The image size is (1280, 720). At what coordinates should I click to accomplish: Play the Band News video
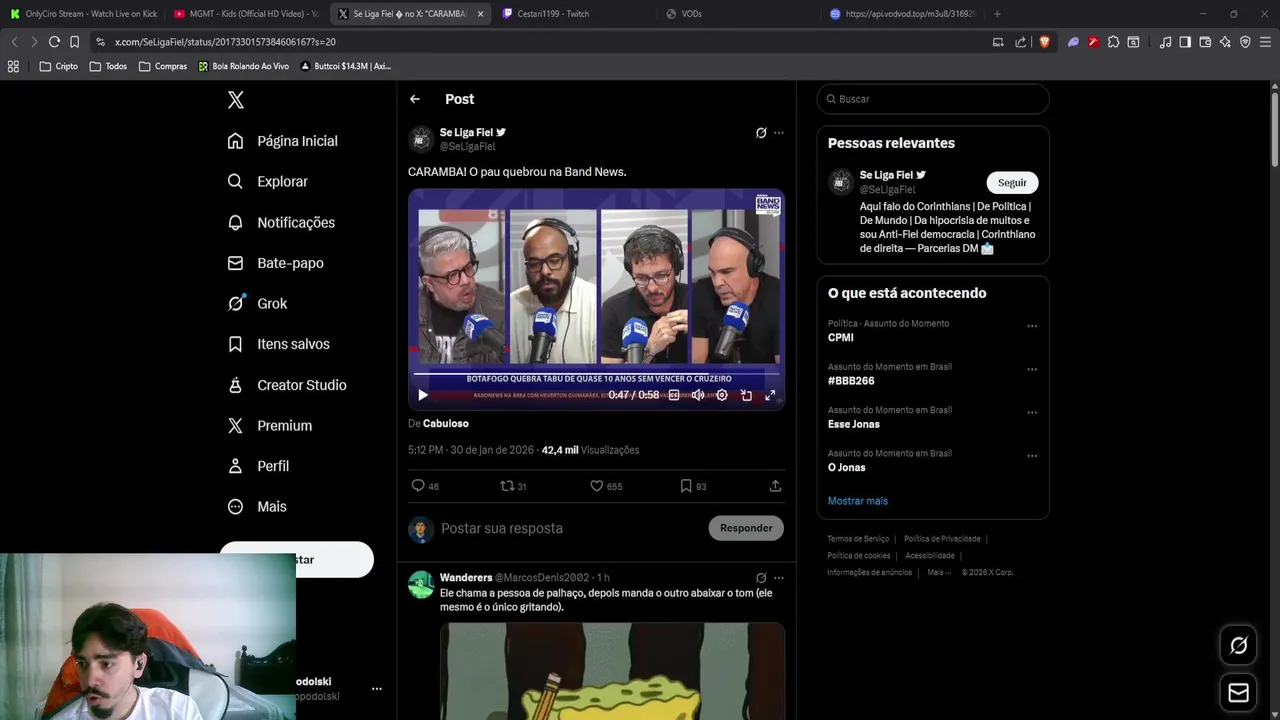[x=423, y=395]
